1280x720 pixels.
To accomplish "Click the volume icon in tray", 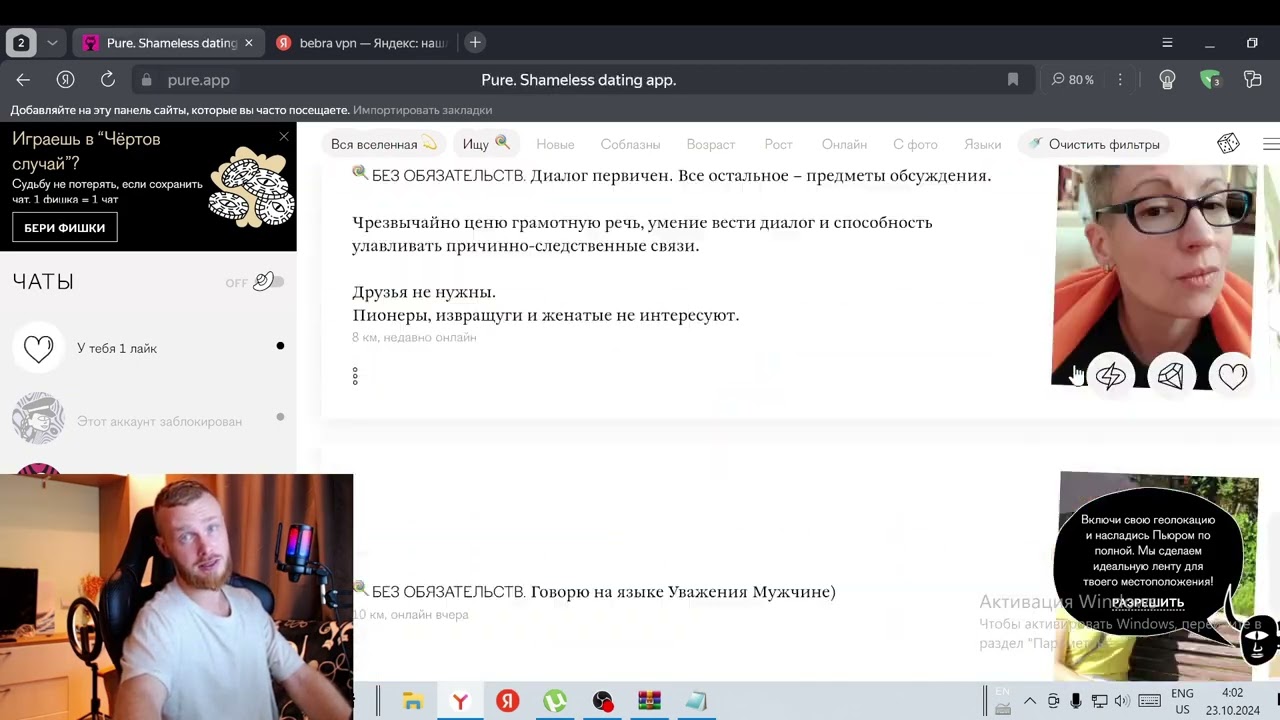I will click(x=1122, y=701).
